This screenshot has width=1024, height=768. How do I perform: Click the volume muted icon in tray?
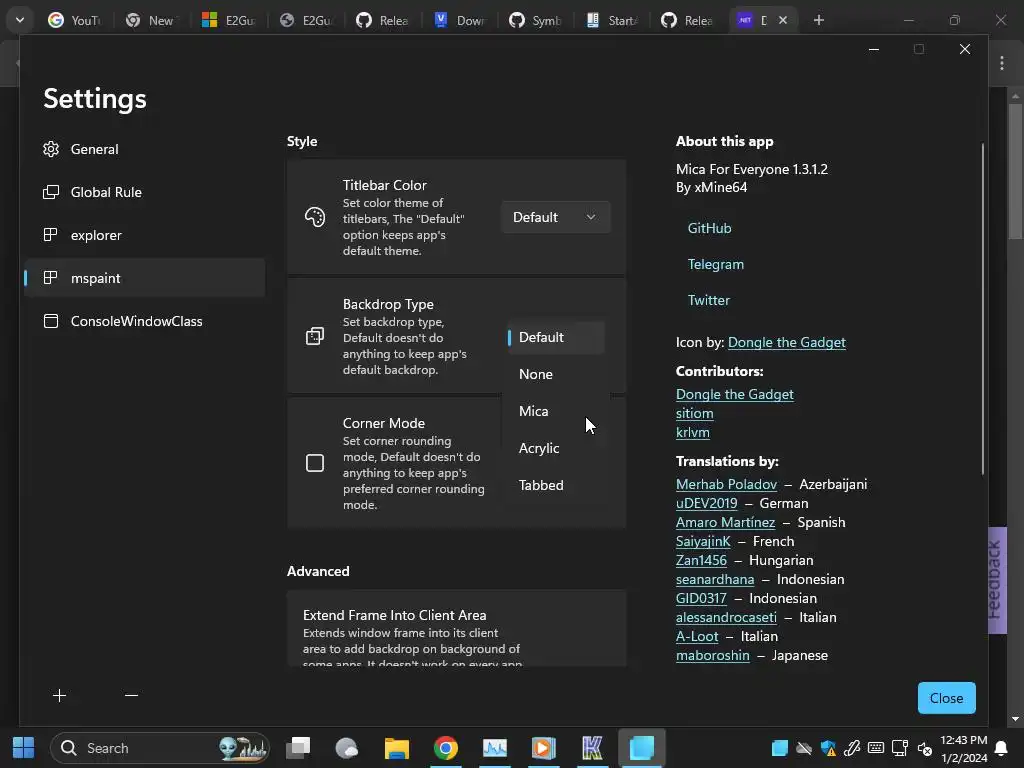pos(924,748)
